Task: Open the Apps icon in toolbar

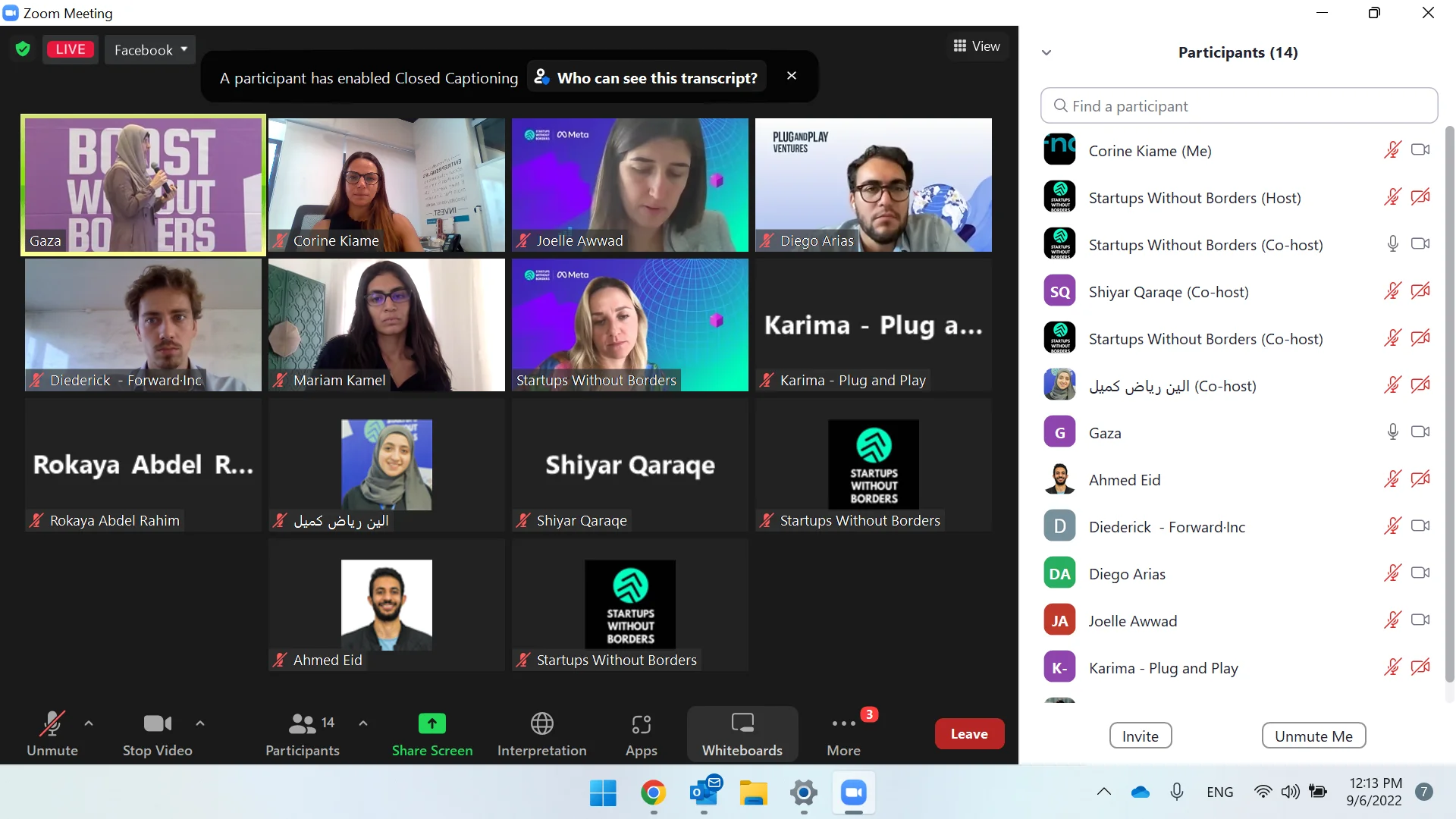Action: (641, 724)
